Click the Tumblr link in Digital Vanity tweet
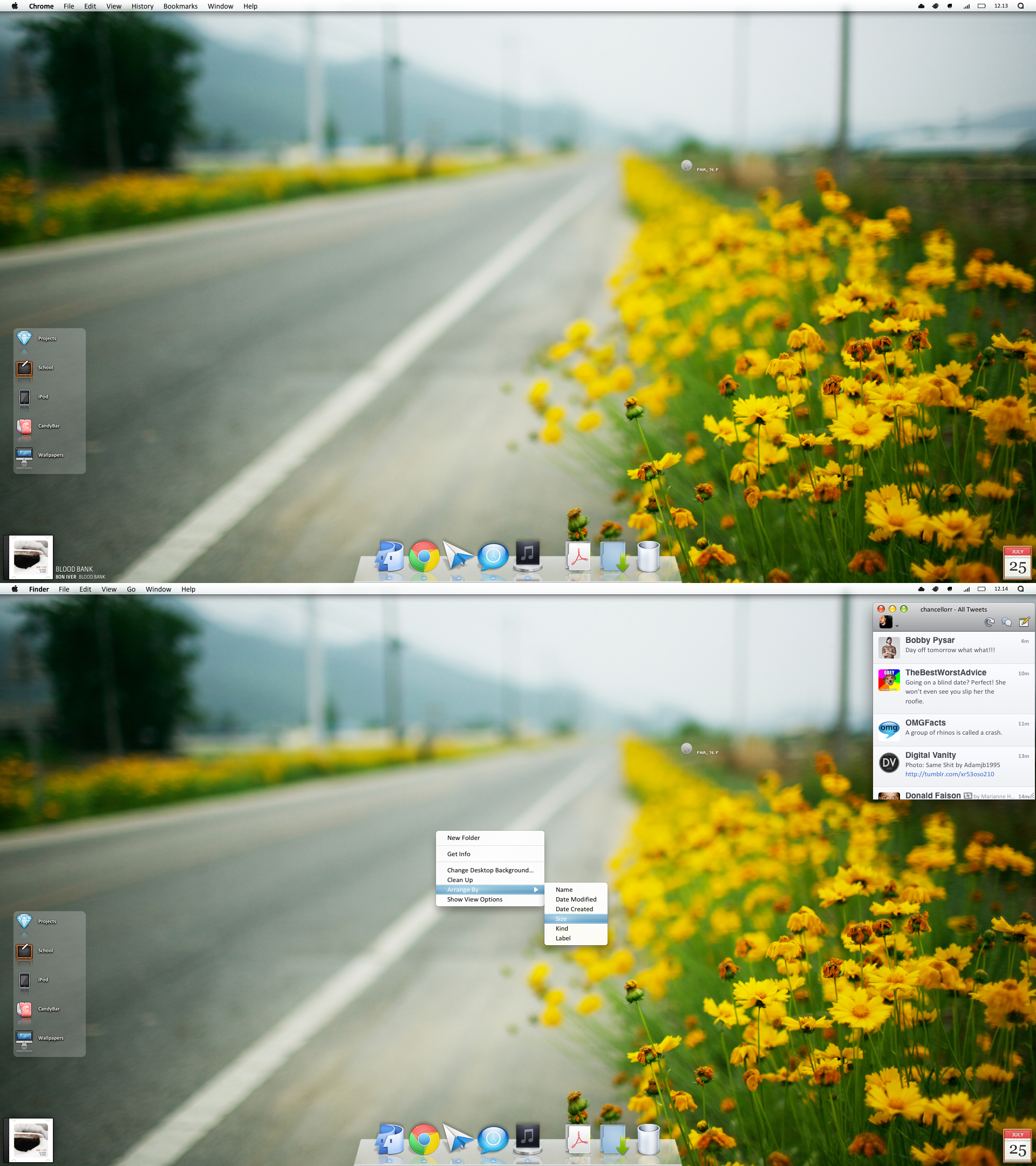Image resolution: width=1036 pixels, height=1166 pixels. (949, 775)
